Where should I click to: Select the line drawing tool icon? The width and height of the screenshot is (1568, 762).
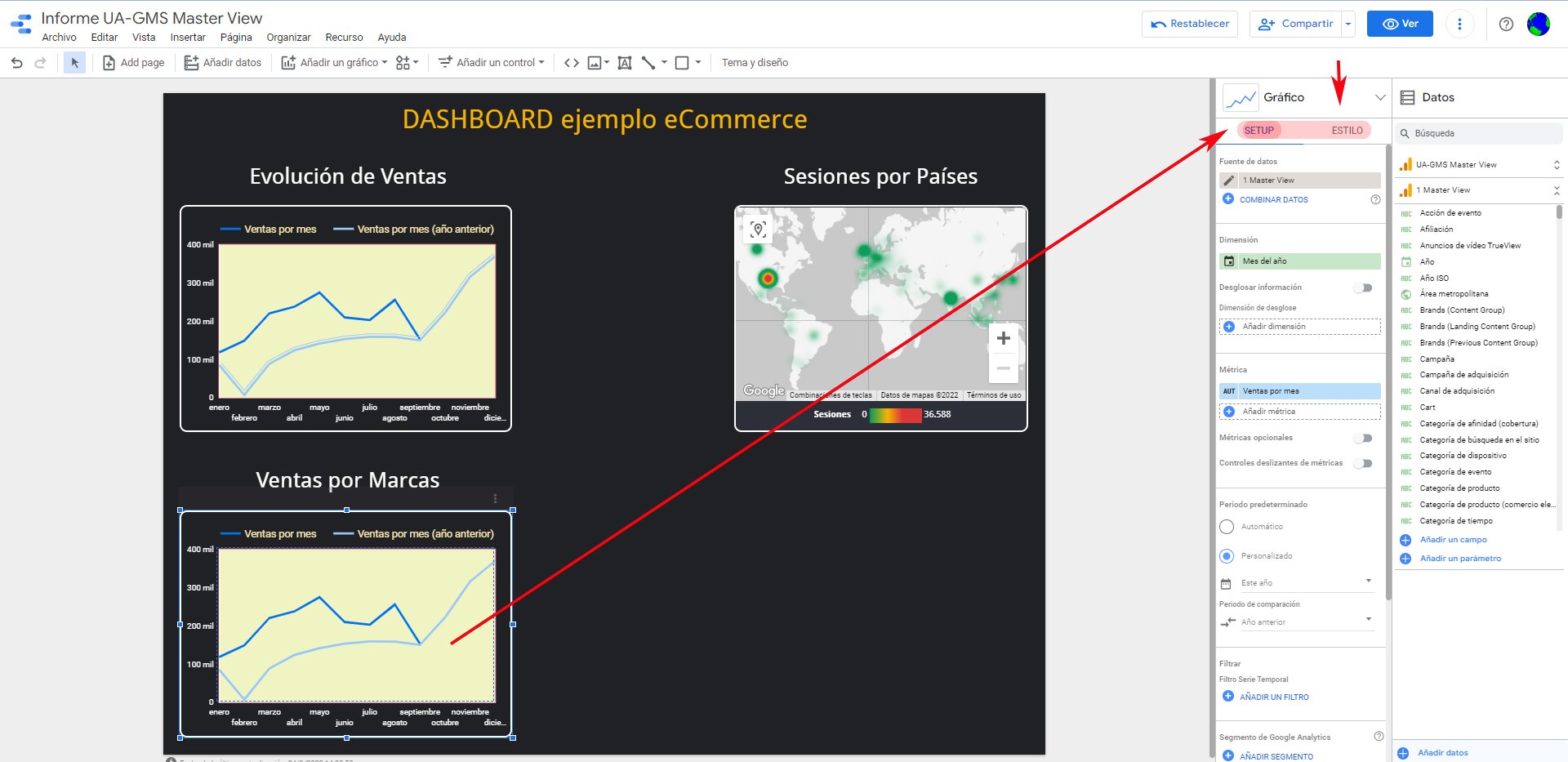[648, 63]
